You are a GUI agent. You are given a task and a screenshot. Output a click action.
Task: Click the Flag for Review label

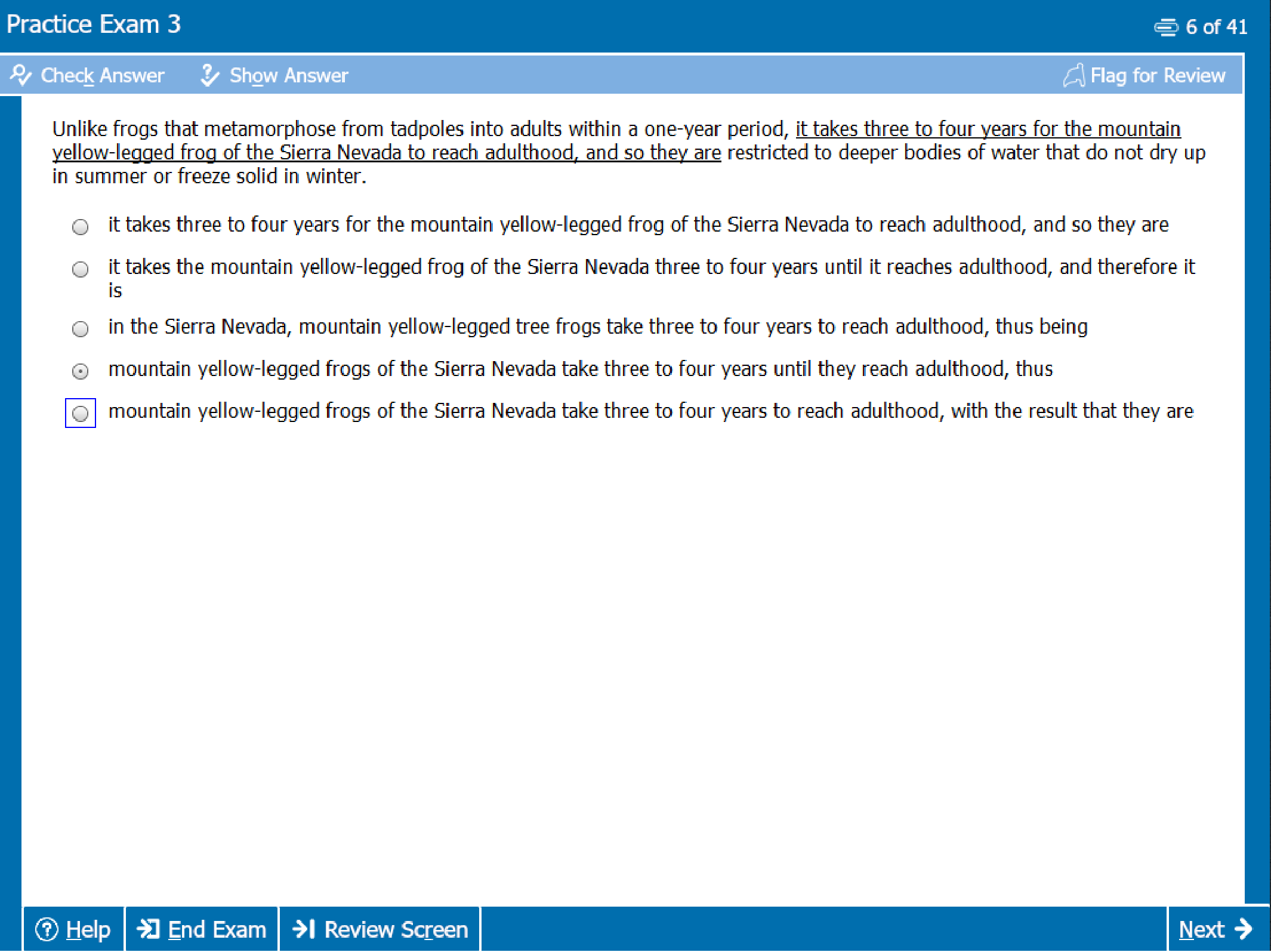click(1158, 76)
